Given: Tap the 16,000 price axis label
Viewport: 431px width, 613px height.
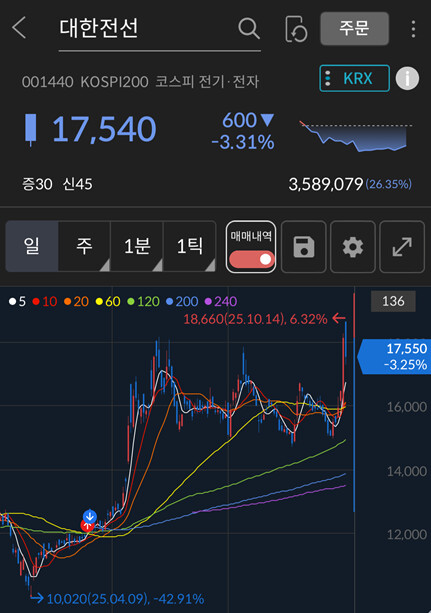Looking at the screenshot, I should pyautogui.click(x=407, y=407).
